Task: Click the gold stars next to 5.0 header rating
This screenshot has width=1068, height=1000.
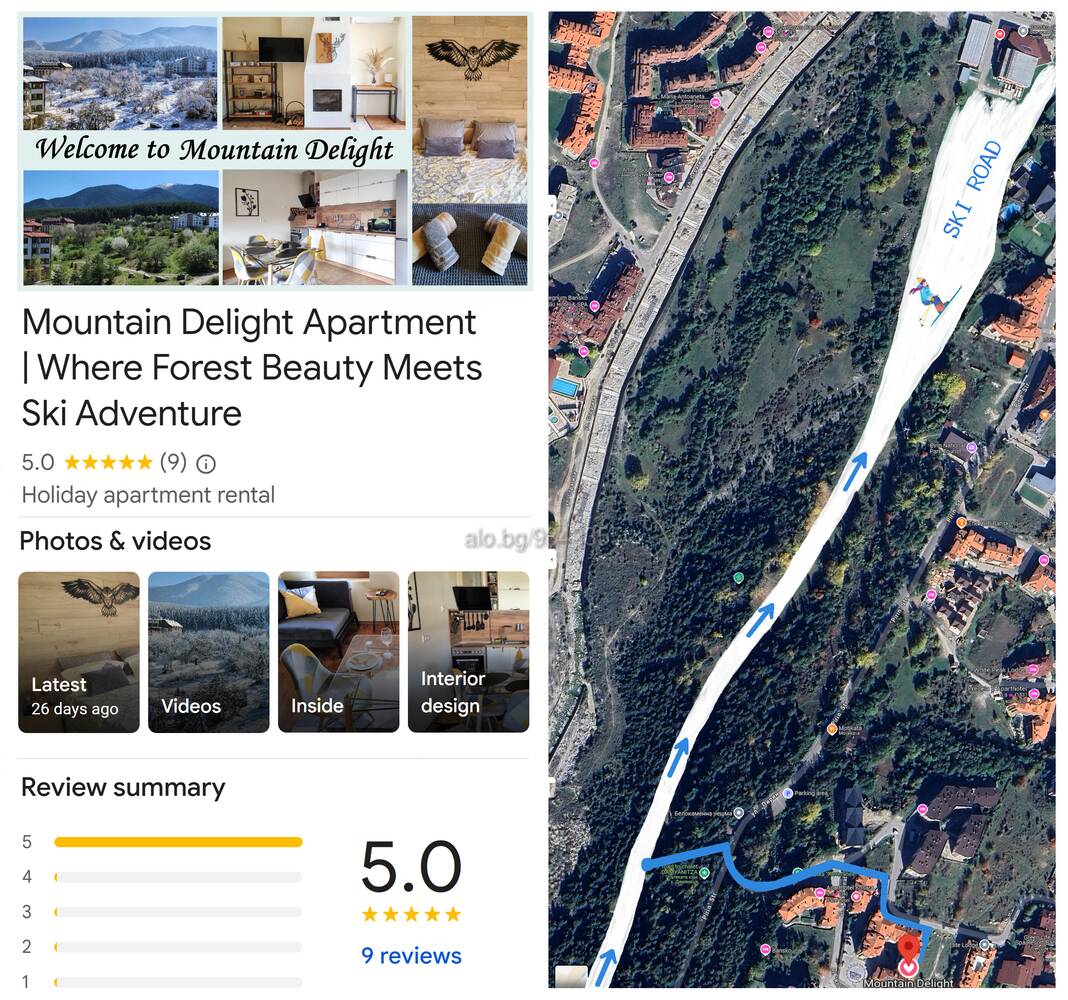Action: coord(108,463)
